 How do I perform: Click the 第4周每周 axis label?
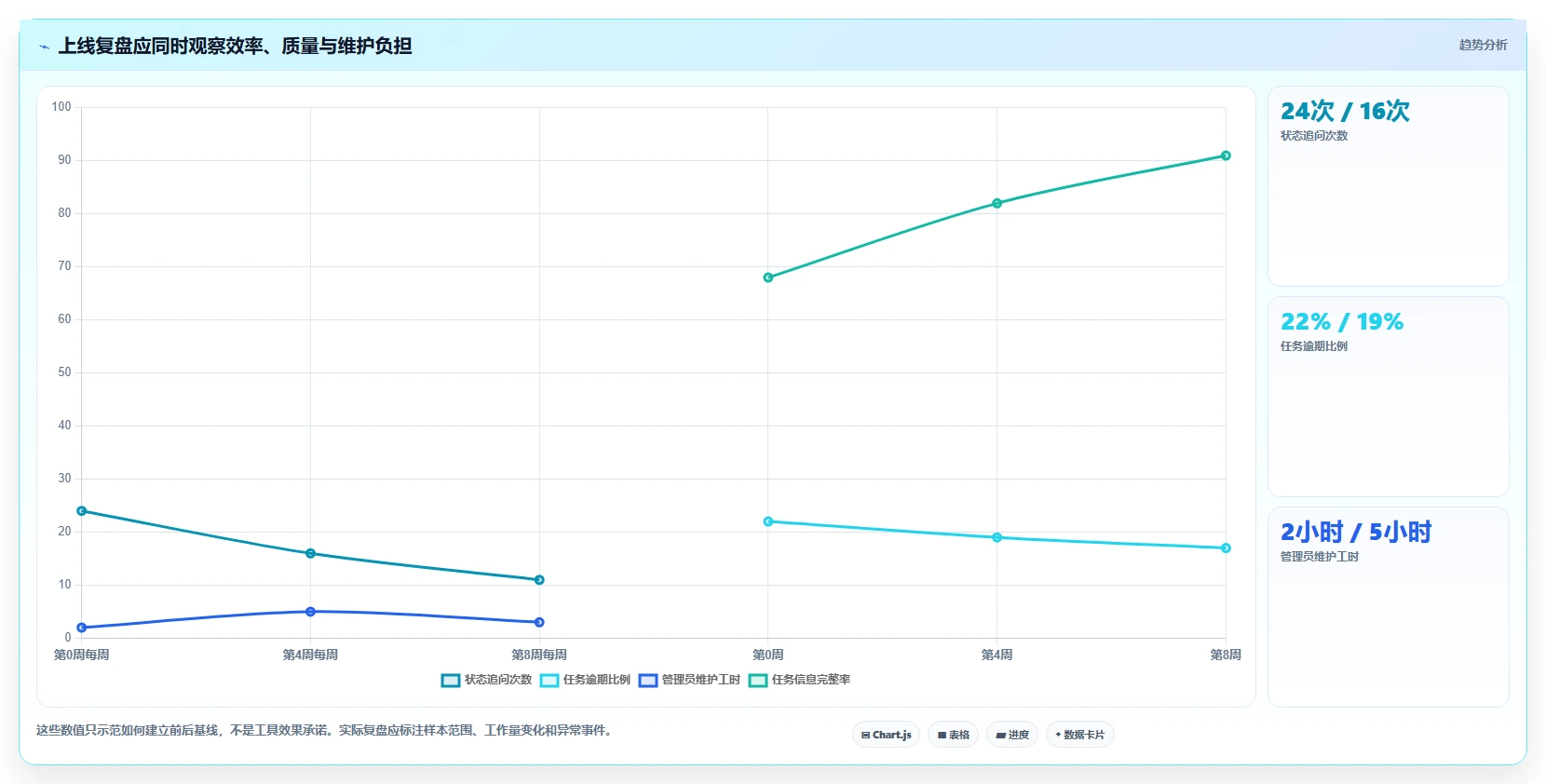310,655
